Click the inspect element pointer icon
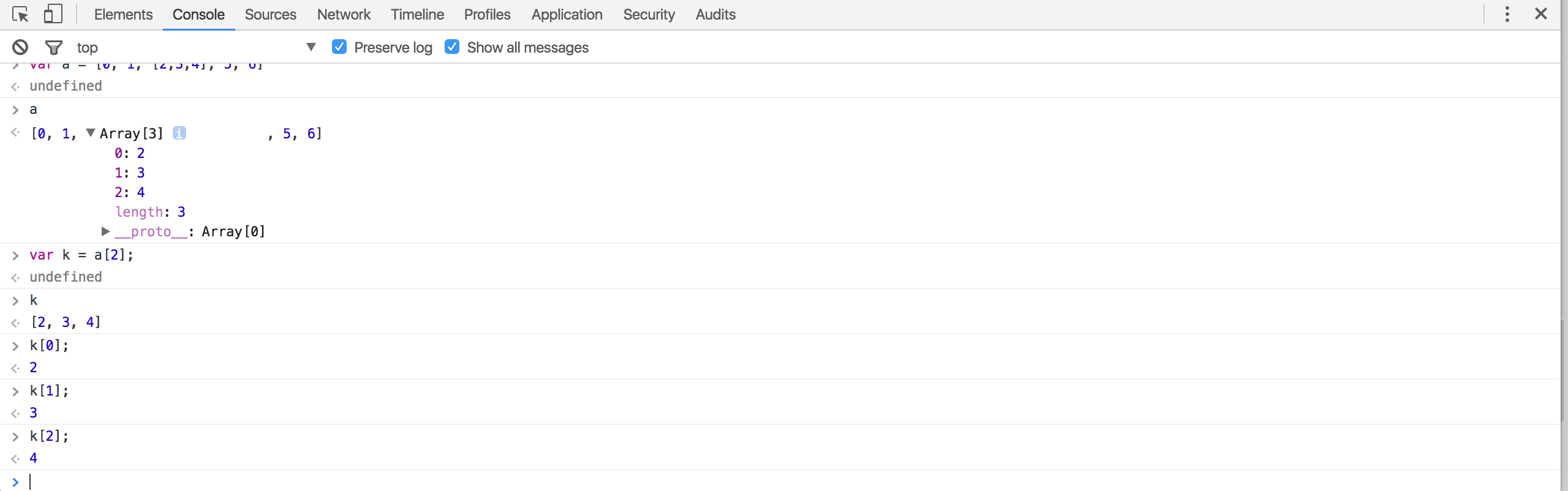The width and height of the screenshot is (1568, 491). coord(20,14)
